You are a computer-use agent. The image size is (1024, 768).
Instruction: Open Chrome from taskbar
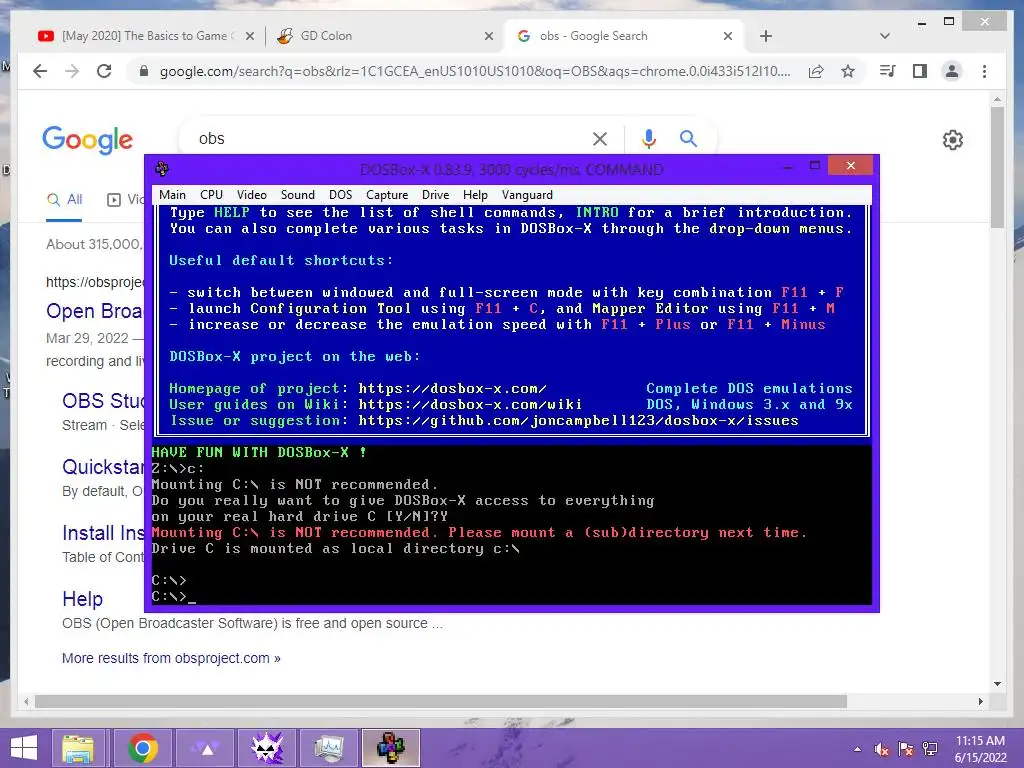point(142,748)
